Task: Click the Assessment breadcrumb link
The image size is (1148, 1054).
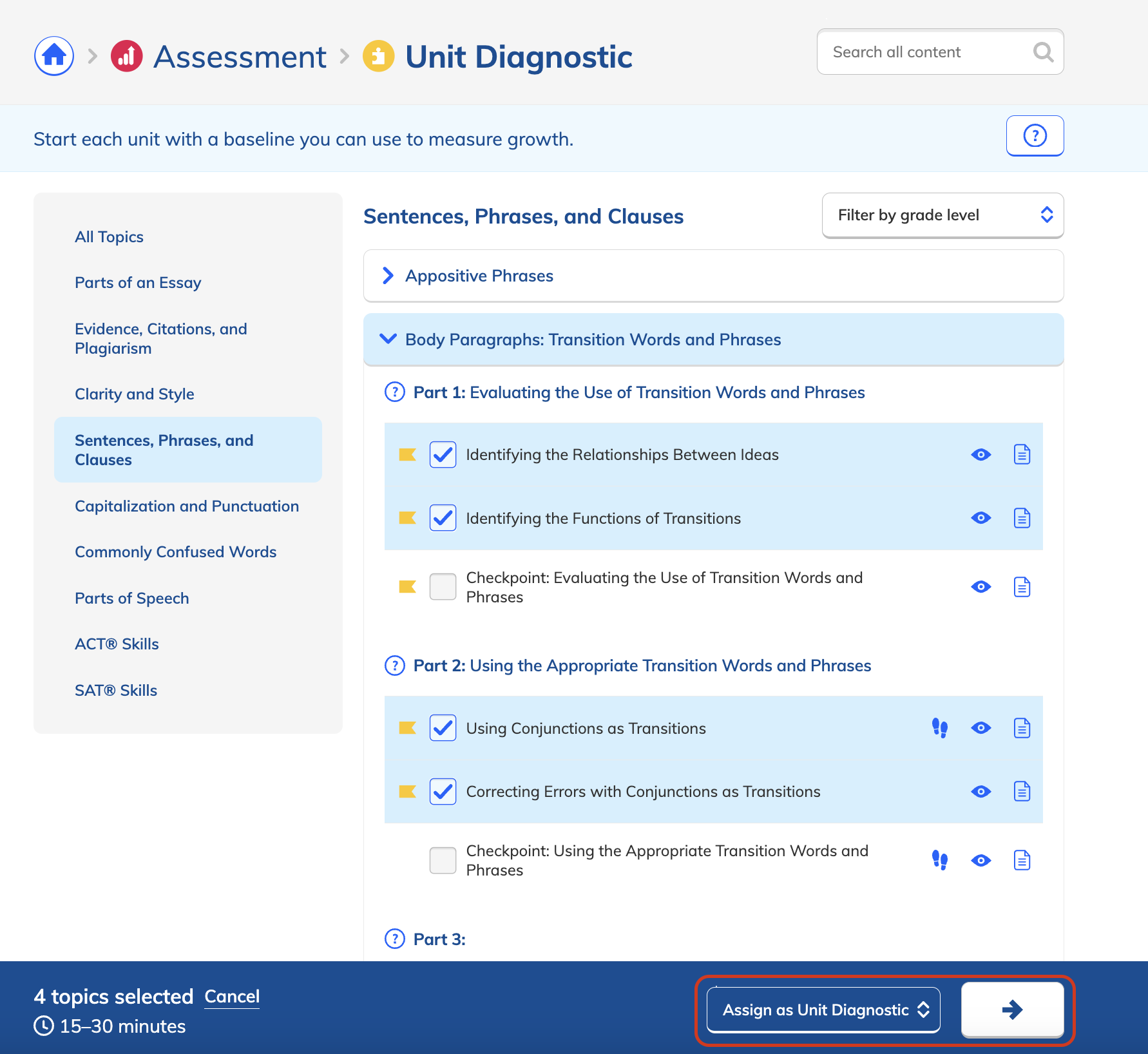Action: click(240, 57)
